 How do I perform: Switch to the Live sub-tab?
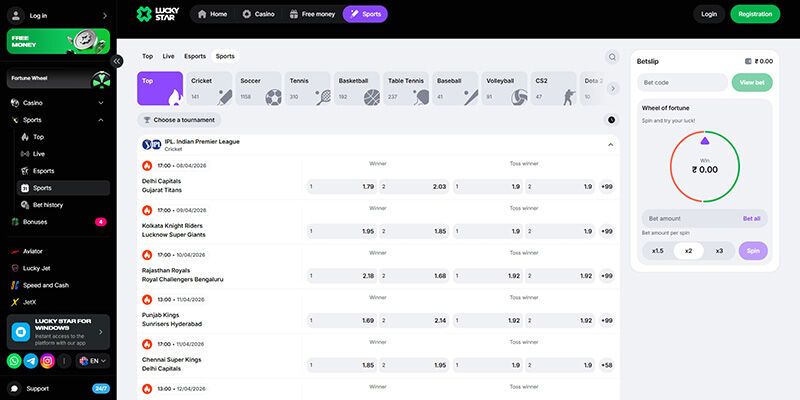click(x=168, y=56)
